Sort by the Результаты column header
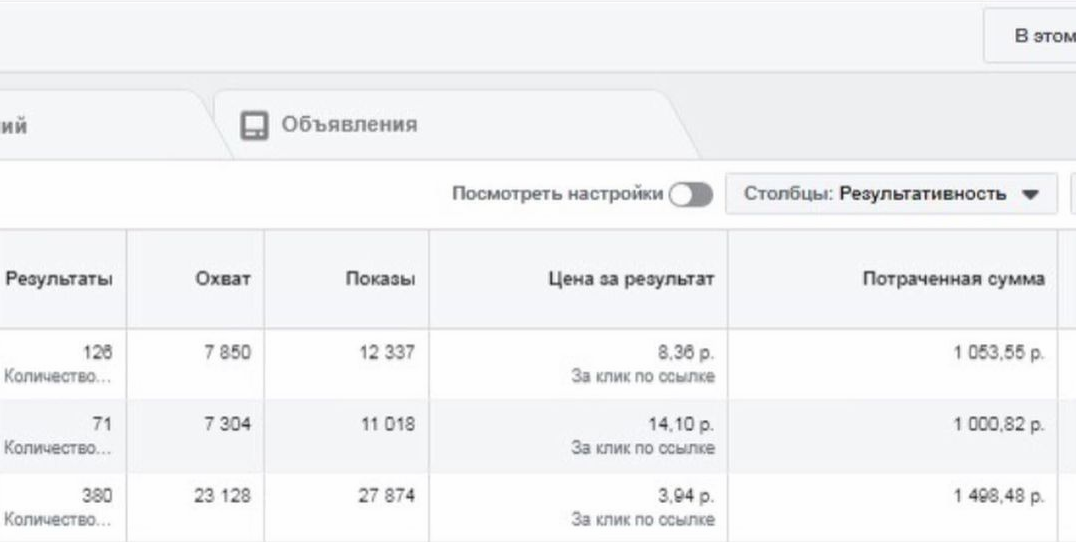Image resolution: width=1076 pixels, height=542 pixels. click(x=59, y=279)
